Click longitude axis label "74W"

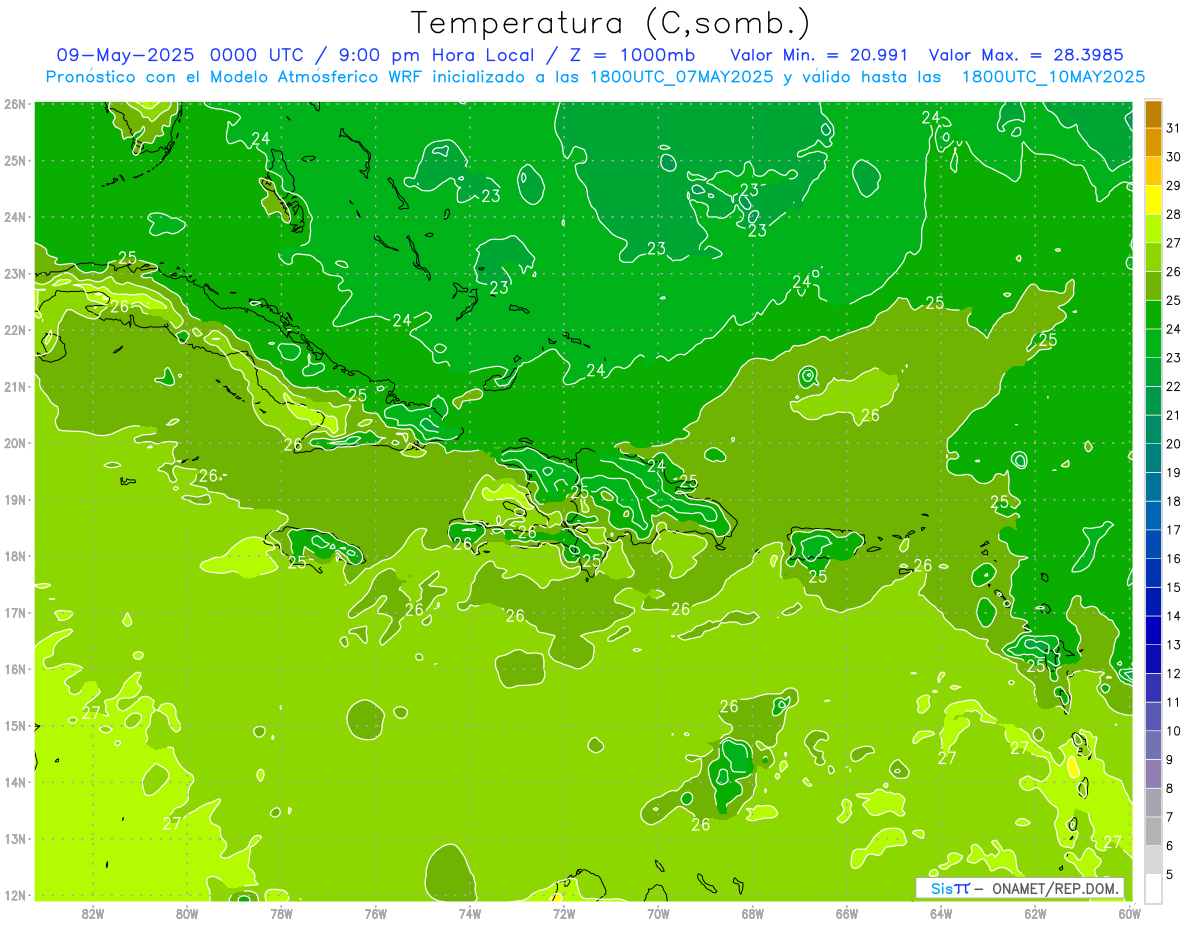[470, 913]
